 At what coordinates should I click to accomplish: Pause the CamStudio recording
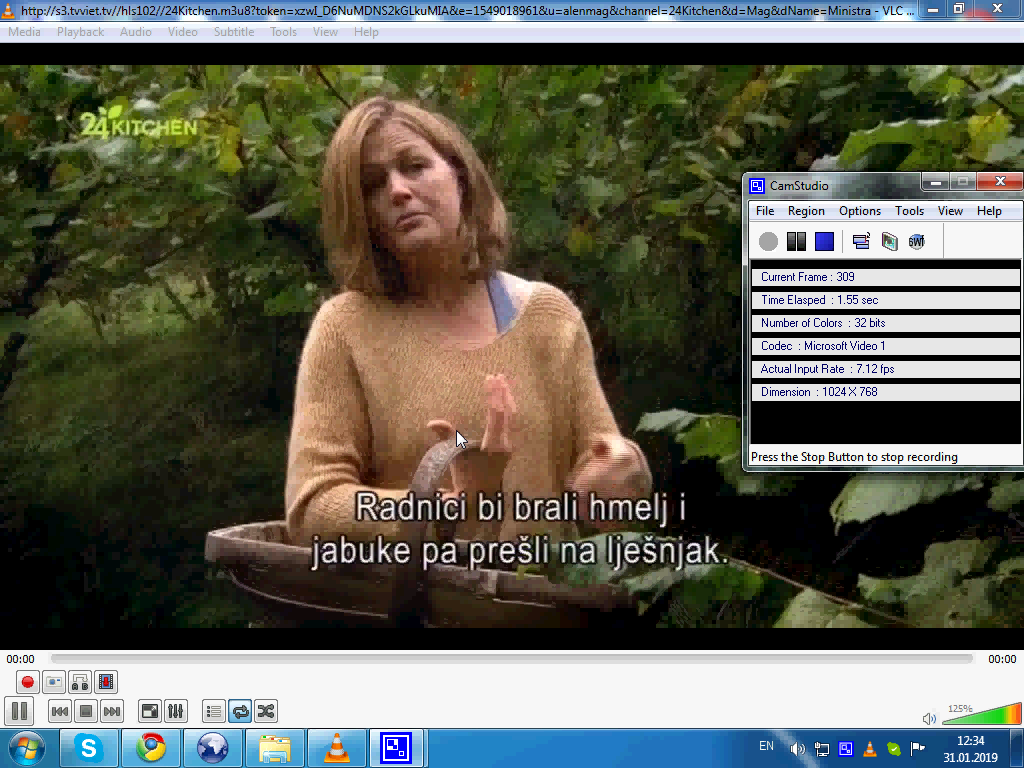tap(796, 241)
